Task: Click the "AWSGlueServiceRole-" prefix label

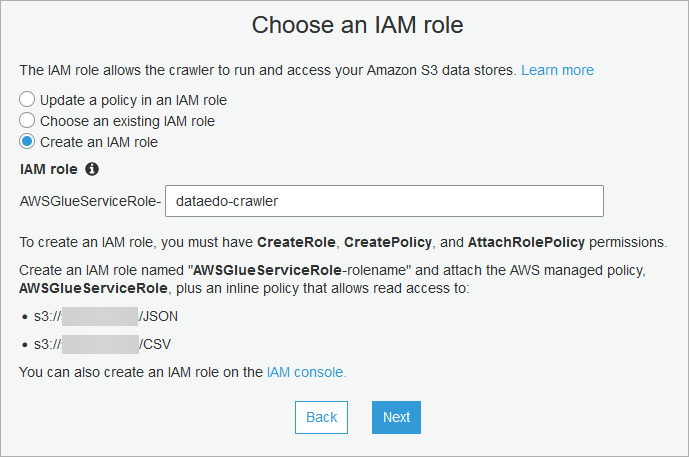Action: click(90, 201)
